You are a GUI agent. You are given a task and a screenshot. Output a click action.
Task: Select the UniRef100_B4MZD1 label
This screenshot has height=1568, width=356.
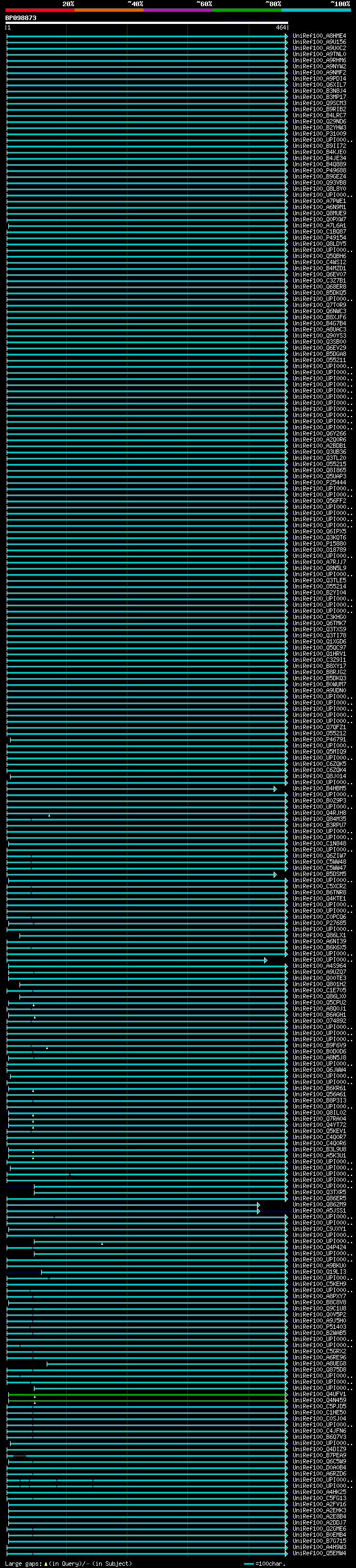319,269
